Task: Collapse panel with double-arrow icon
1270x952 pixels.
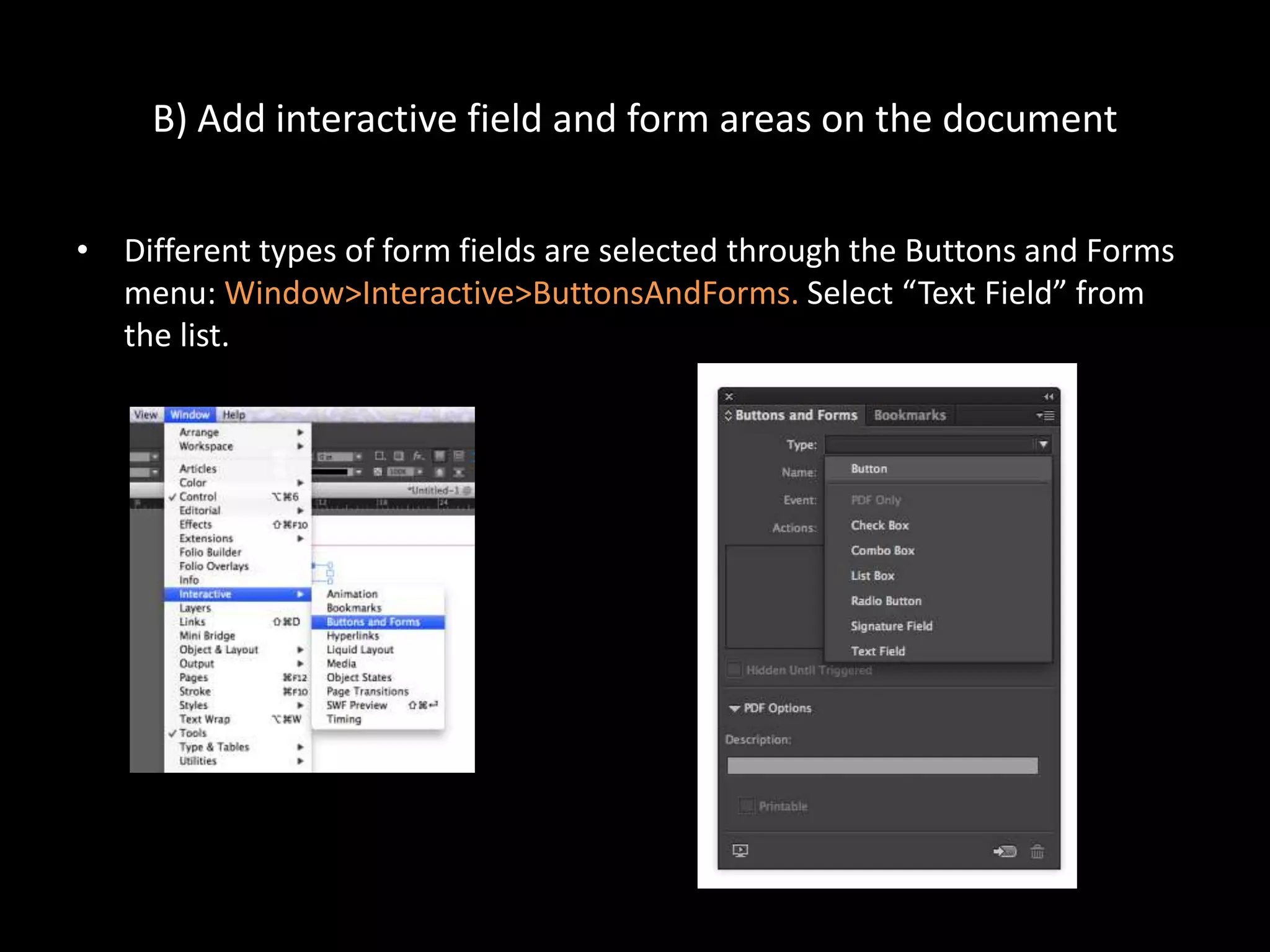Action: click(1048, 397)
